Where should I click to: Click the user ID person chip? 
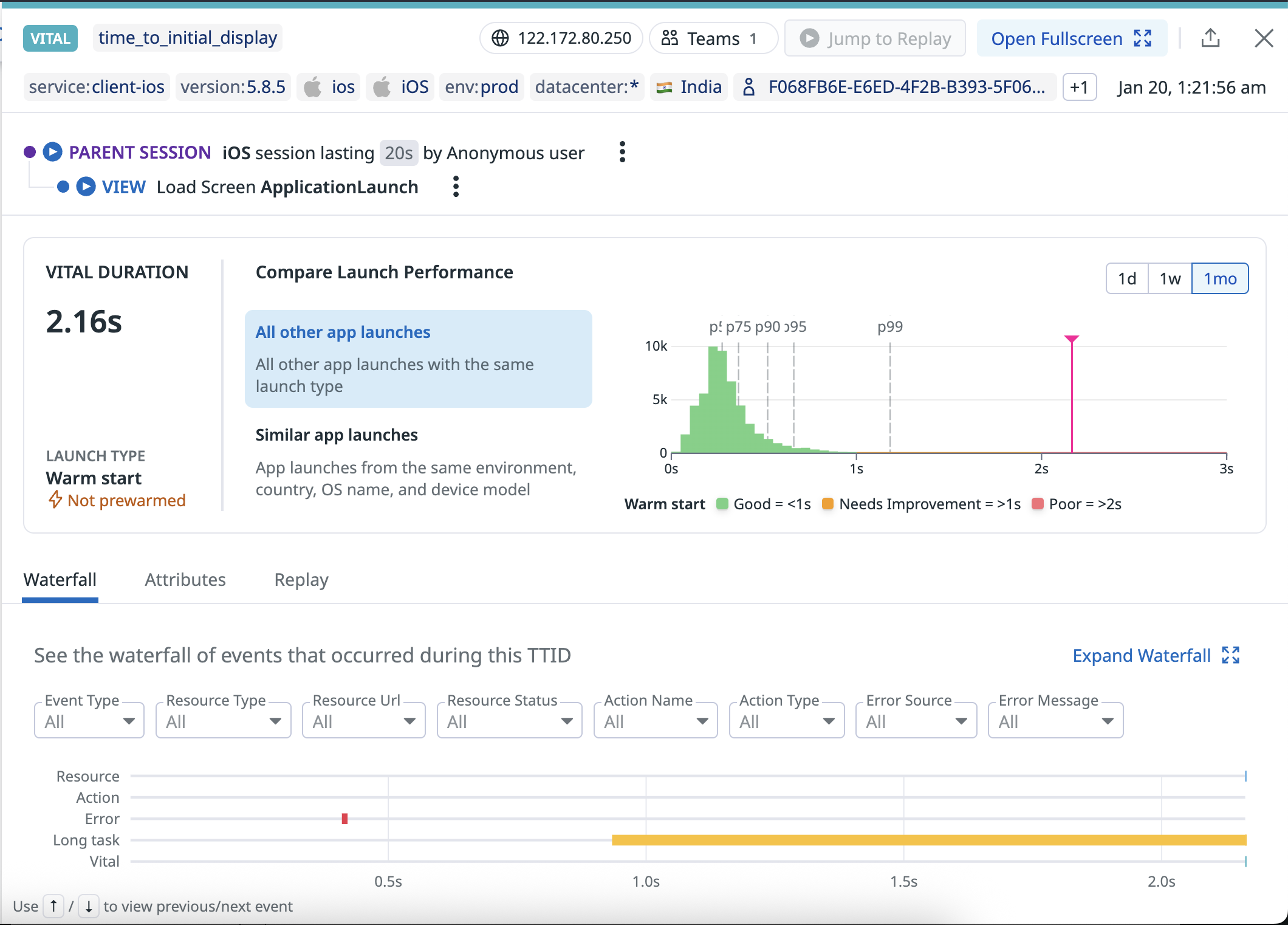click(896, 87)
